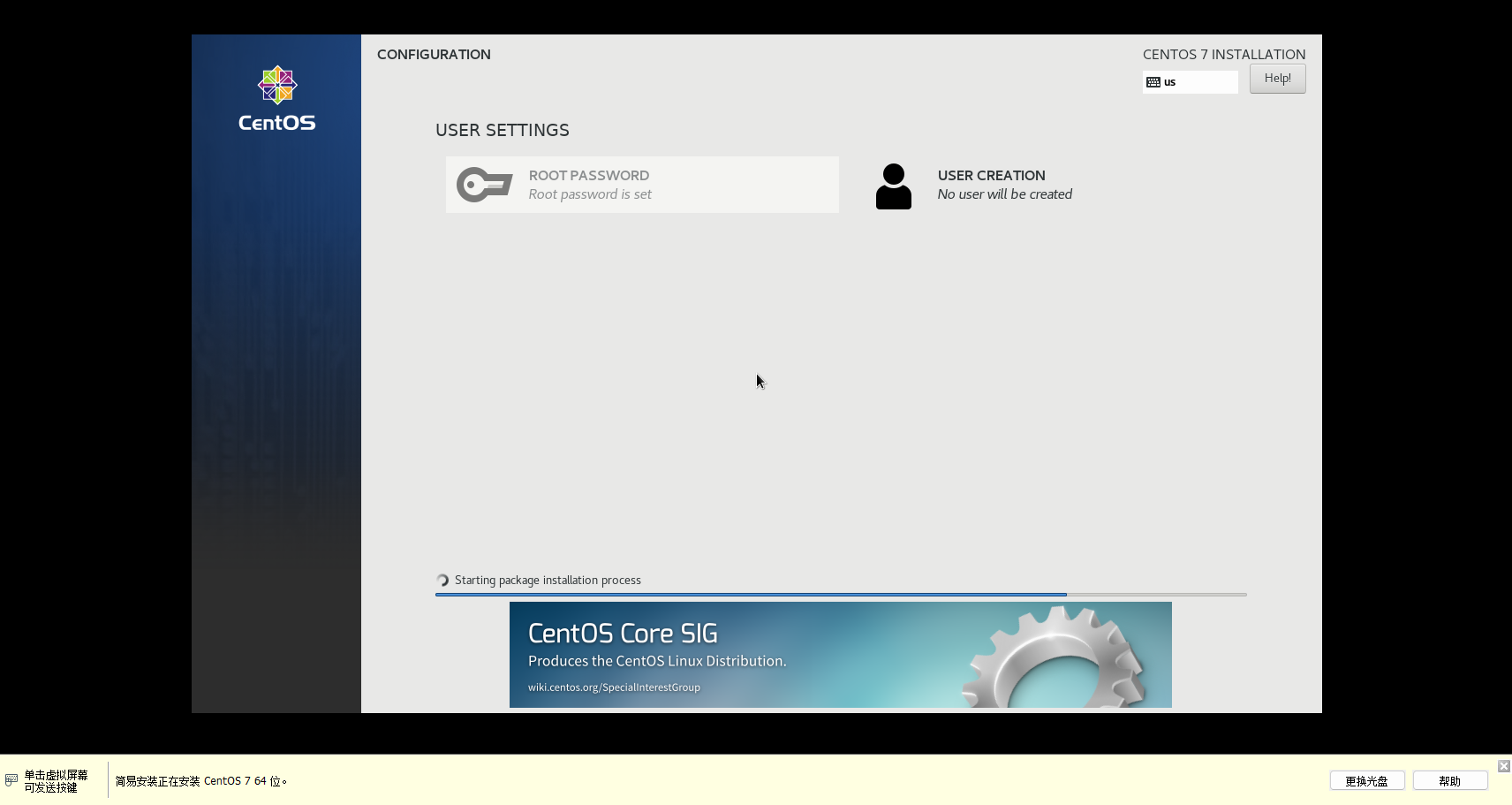The height and width of the screenshot is (805, 1512).
Task: Click the USER SETTINGS heading
Action: [503, 130]
